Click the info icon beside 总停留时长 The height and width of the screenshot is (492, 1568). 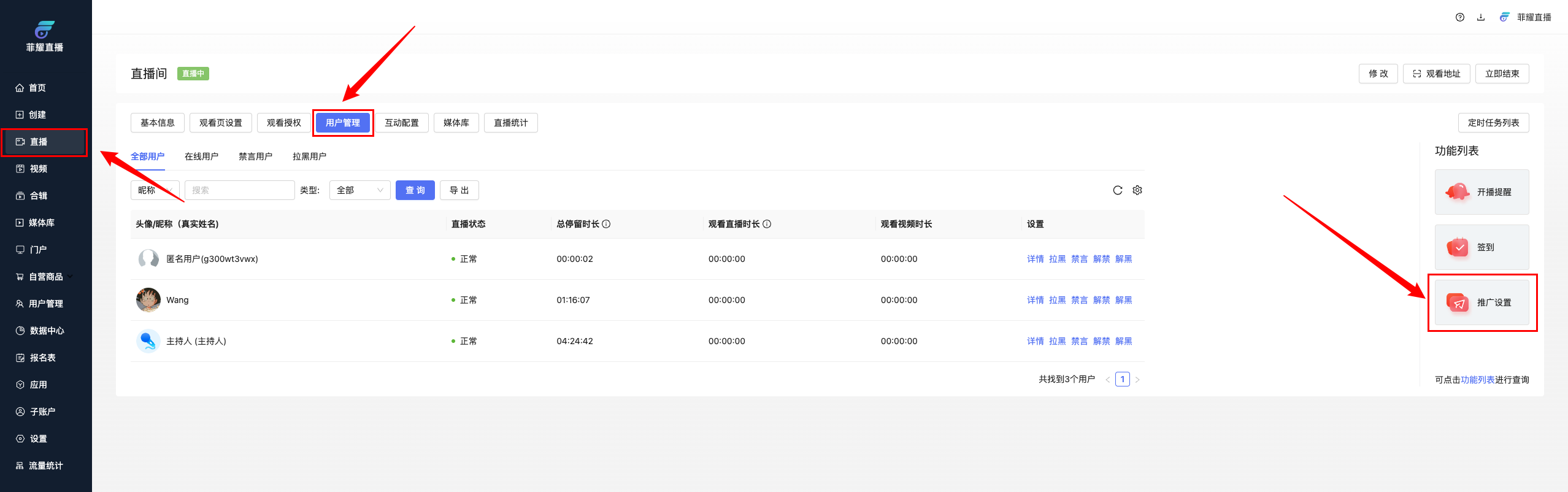[606, 225]
